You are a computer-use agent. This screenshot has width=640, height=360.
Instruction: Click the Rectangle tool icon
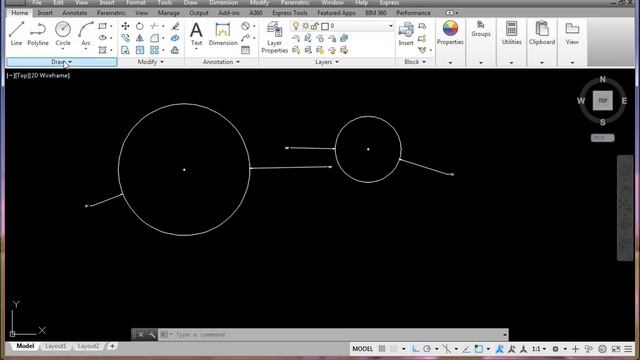coord(102,26)
